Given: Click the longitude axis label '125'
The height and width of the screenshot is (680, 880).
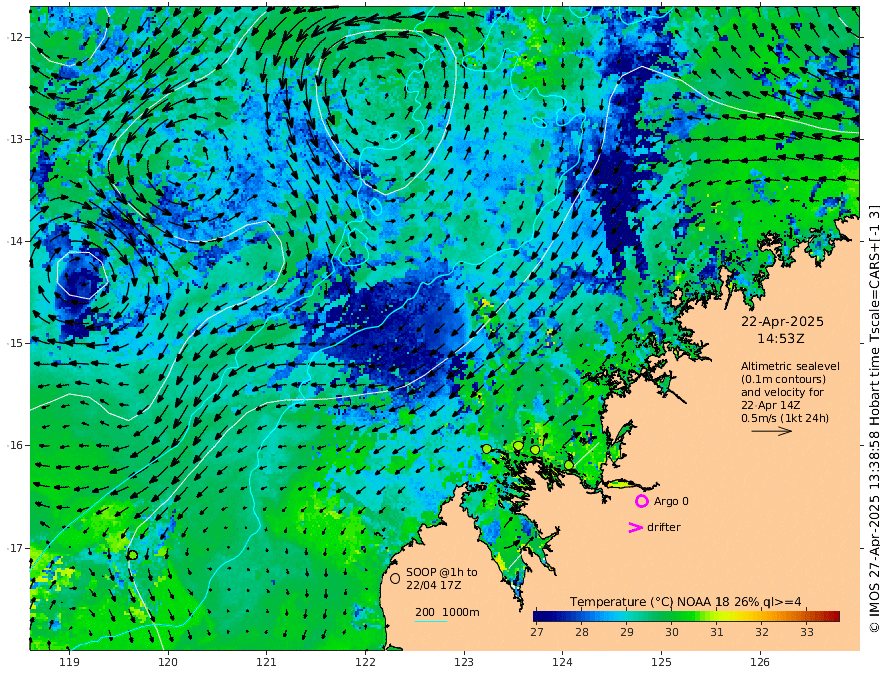Looking at the screenshot, I should [x=662, y=663].
